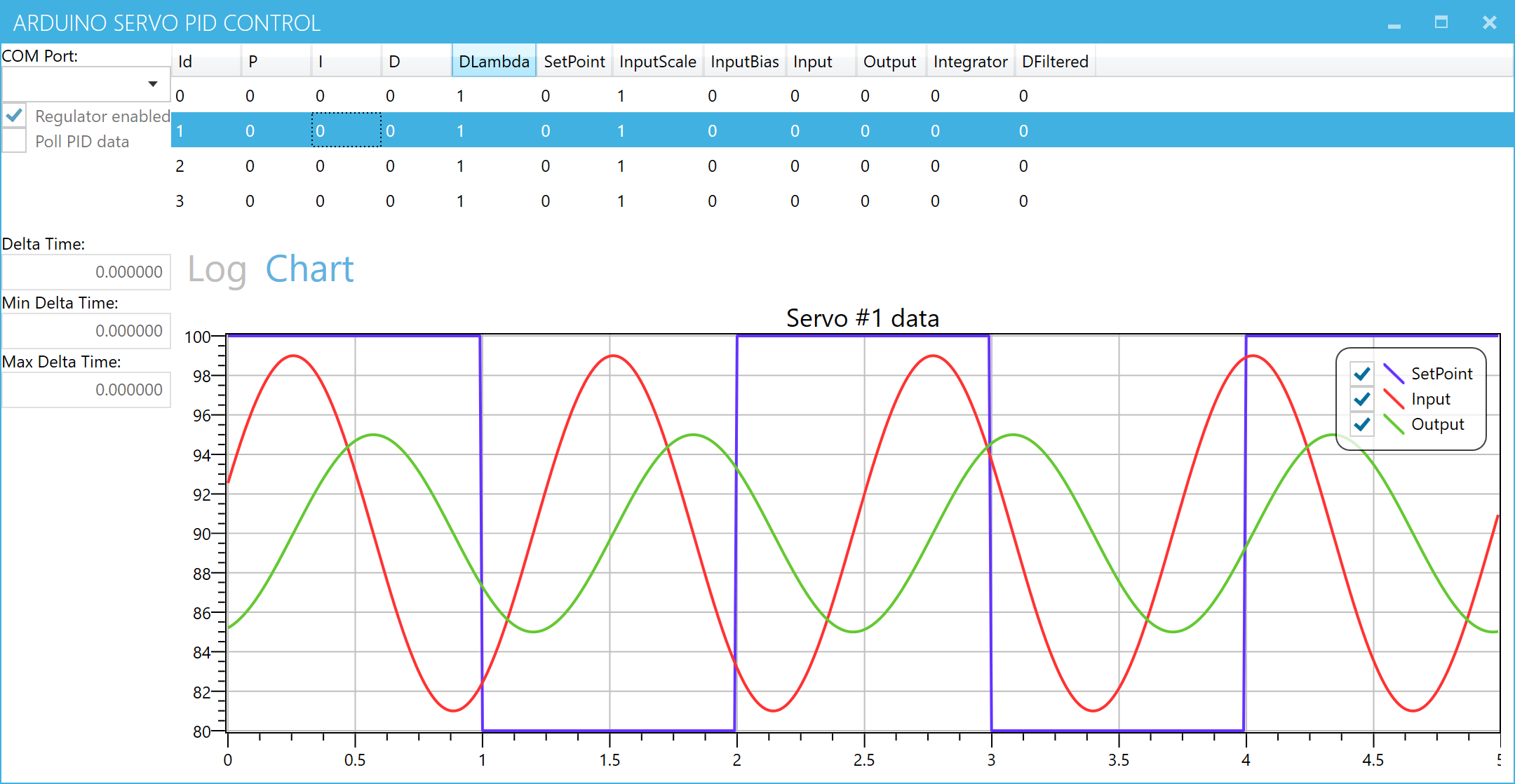Click the SetPoint column header
This screenshot has width=1515, height=784.
pos(574,62)
